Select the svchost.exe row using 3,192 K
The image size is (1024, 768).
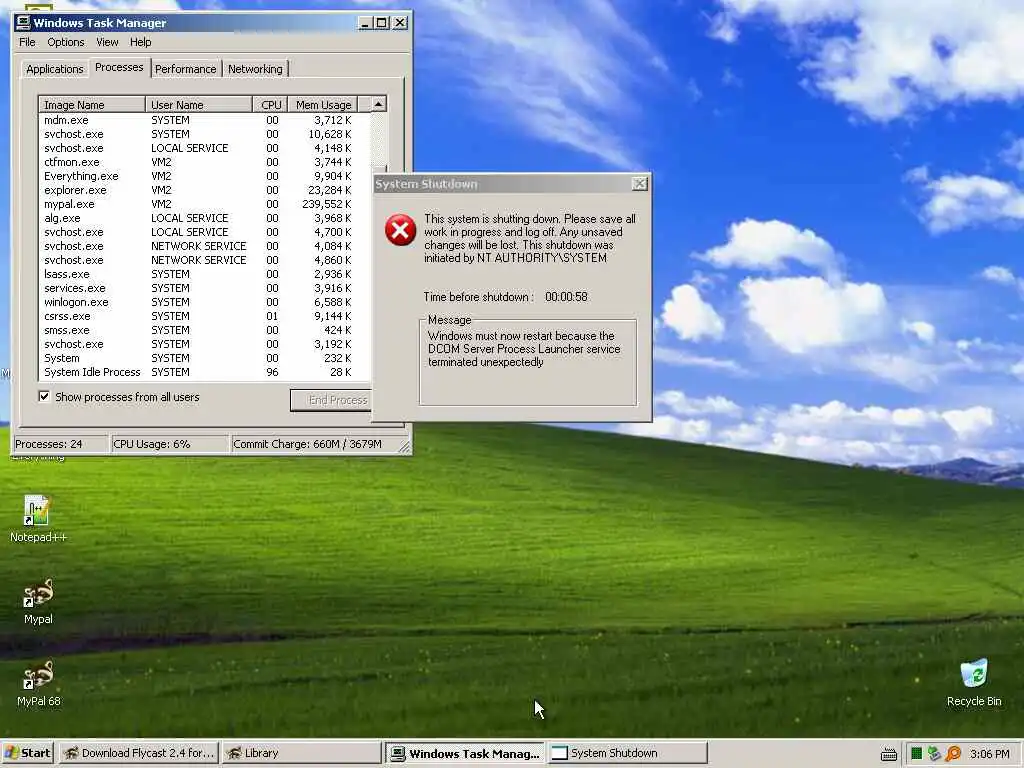[x=204, y=344]
